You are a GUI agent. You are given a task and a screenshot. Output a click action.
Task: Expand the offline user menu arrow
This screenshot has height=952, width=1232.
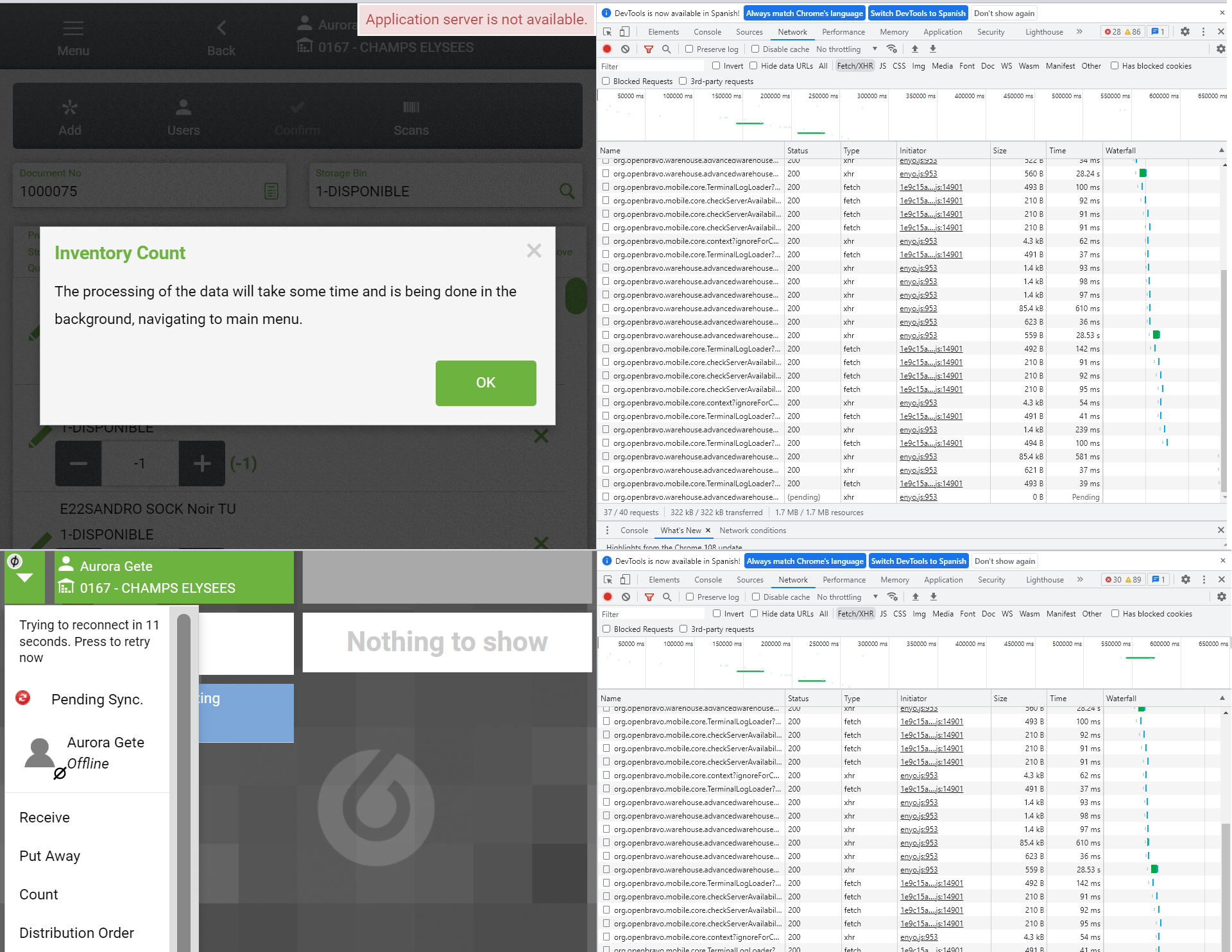[24, 577]
